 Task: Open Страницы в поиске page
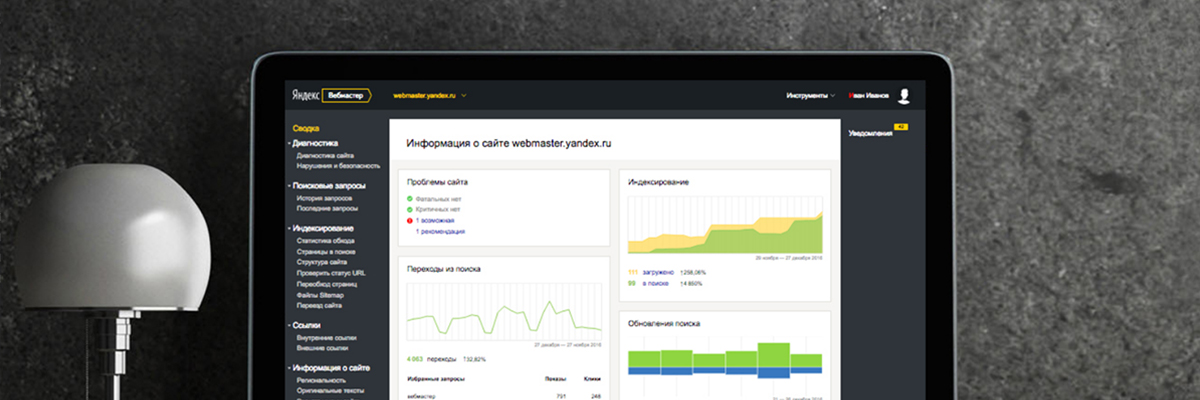[326, 252]
